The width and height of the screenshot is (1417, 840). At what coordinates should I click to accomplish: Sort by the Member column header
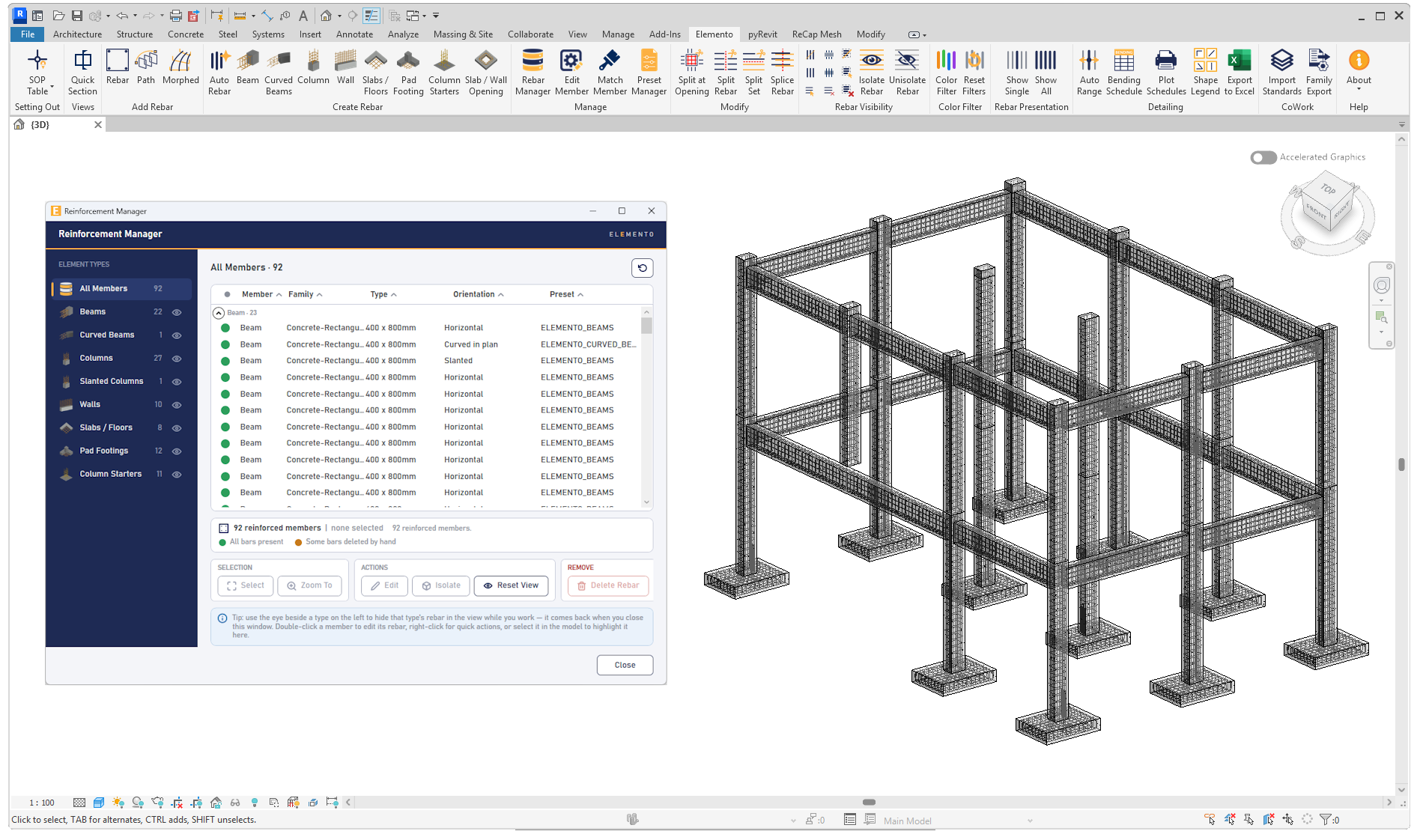(261, 294)
